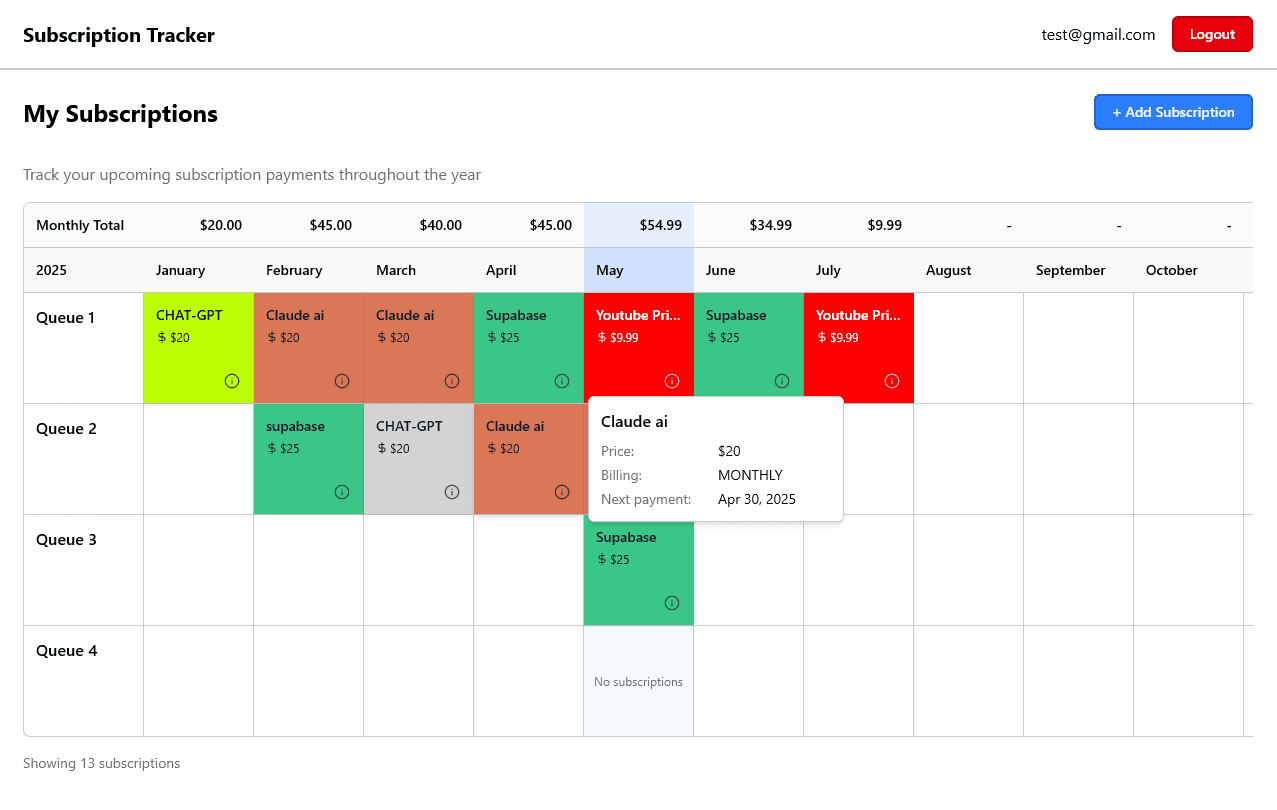Select the March Claude ai card in Queue 1
This screenshot has height=810, width=1277.
[x=419, y=348]
